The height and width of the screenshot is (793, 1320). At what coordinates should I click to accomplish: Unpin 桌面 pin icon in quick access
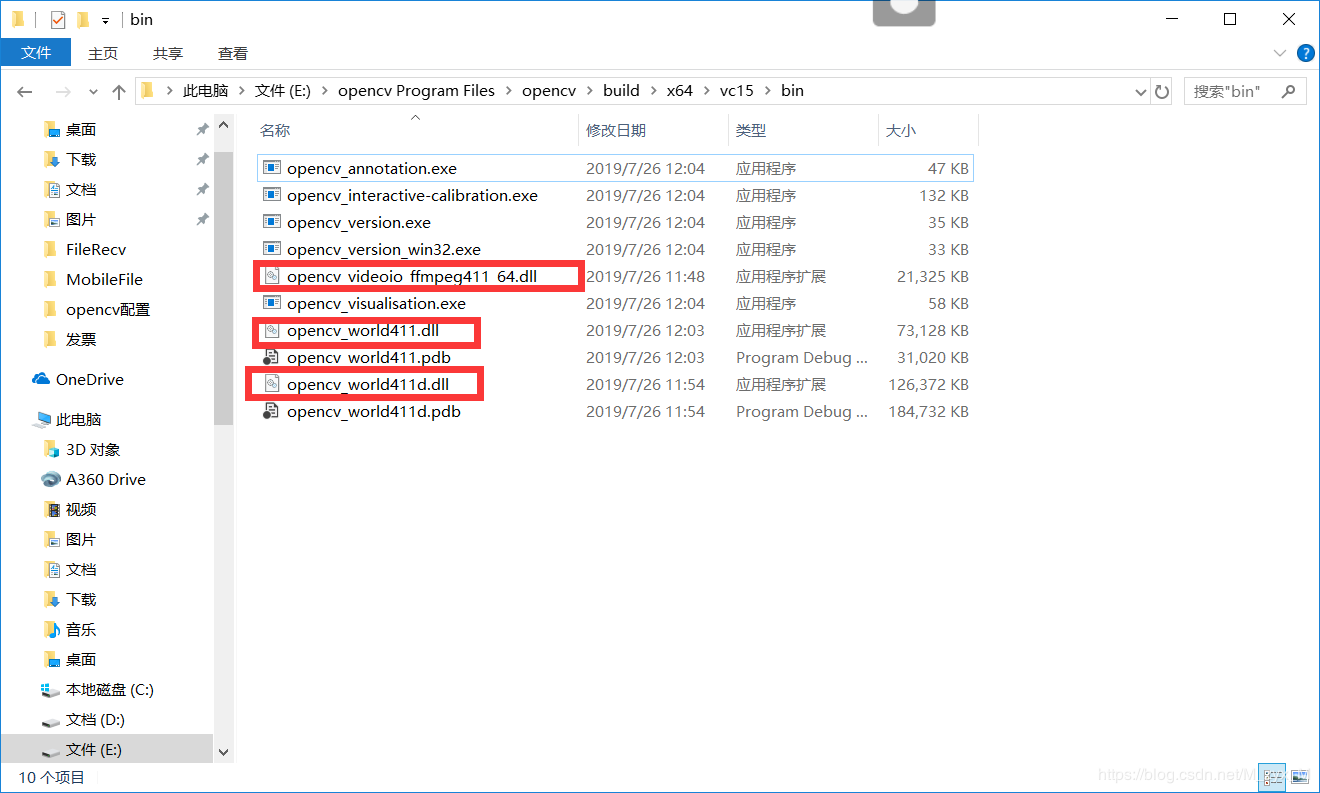202,130
